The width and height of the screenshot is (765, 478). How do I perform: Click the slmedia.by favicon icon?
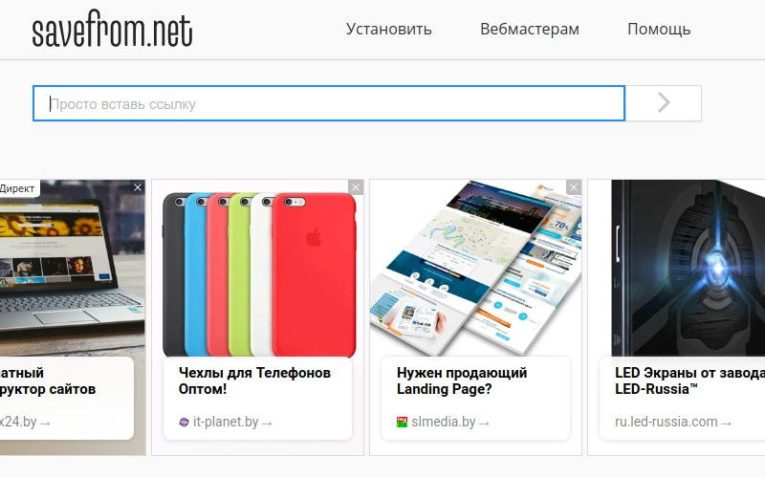[402, 422]
